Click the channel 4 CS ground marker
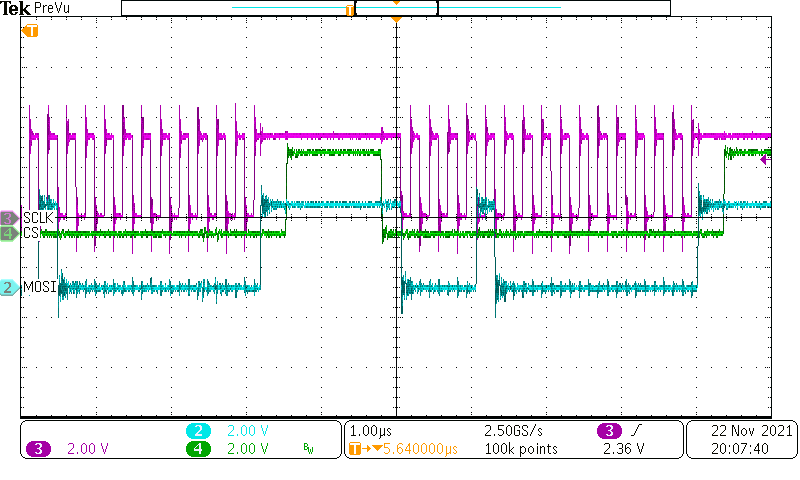 pos(10,234)
